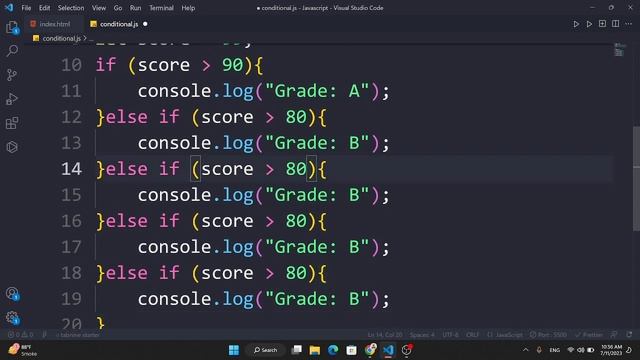Click Prettier status in status bar

589,335
